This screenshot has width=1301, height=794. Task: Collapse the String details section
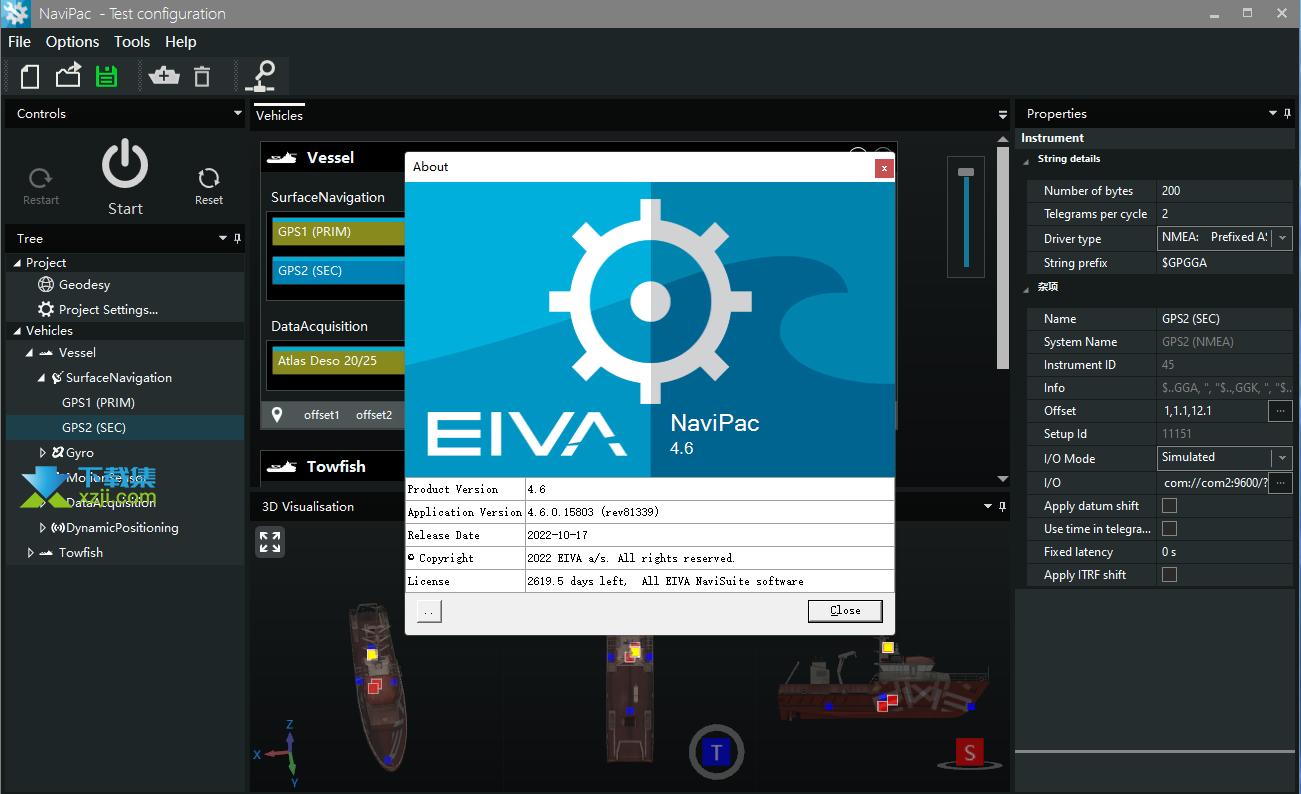point(1026,160)
